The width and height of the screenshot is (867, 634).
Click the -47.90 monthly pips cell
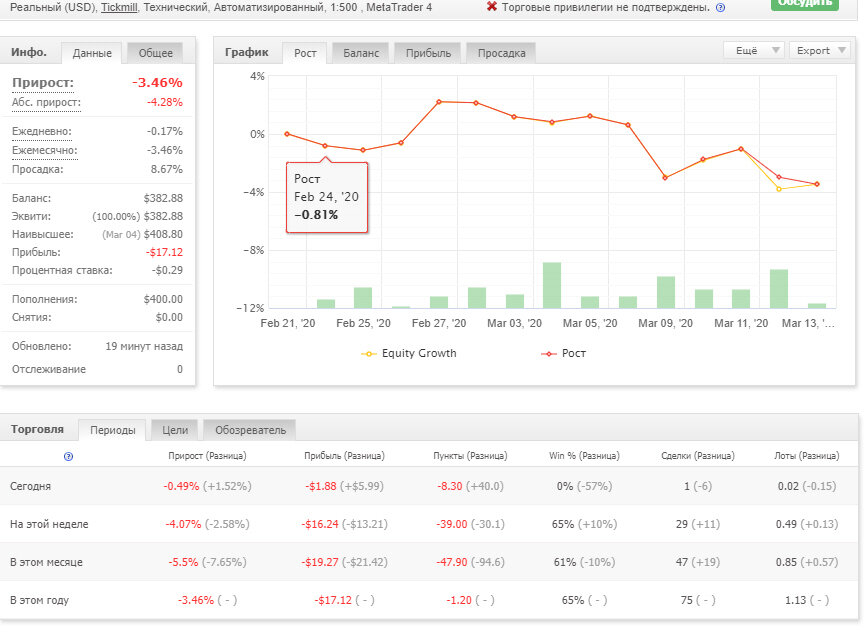click(x=452, y=563)
